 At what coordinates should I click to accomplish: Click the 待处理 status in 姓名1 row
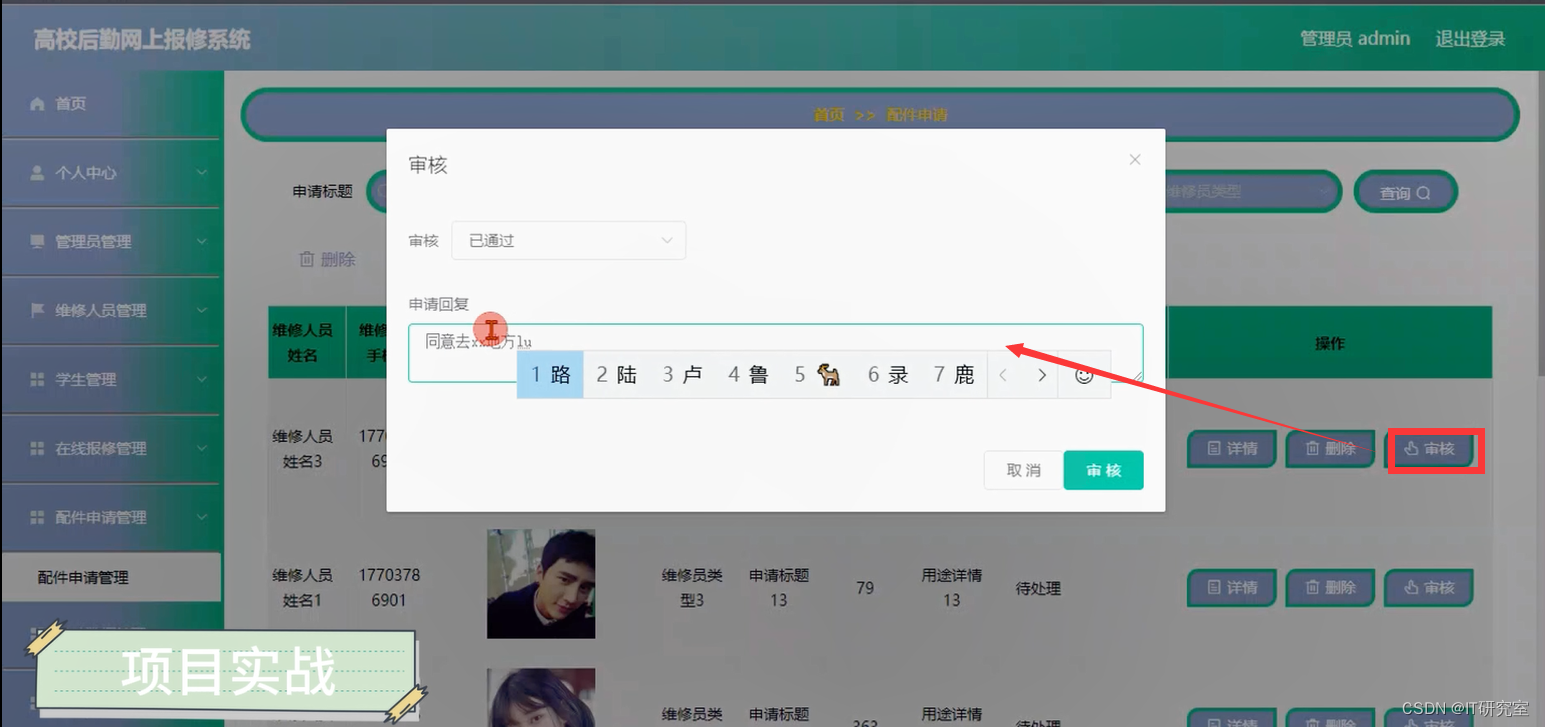pos(1038,589)
